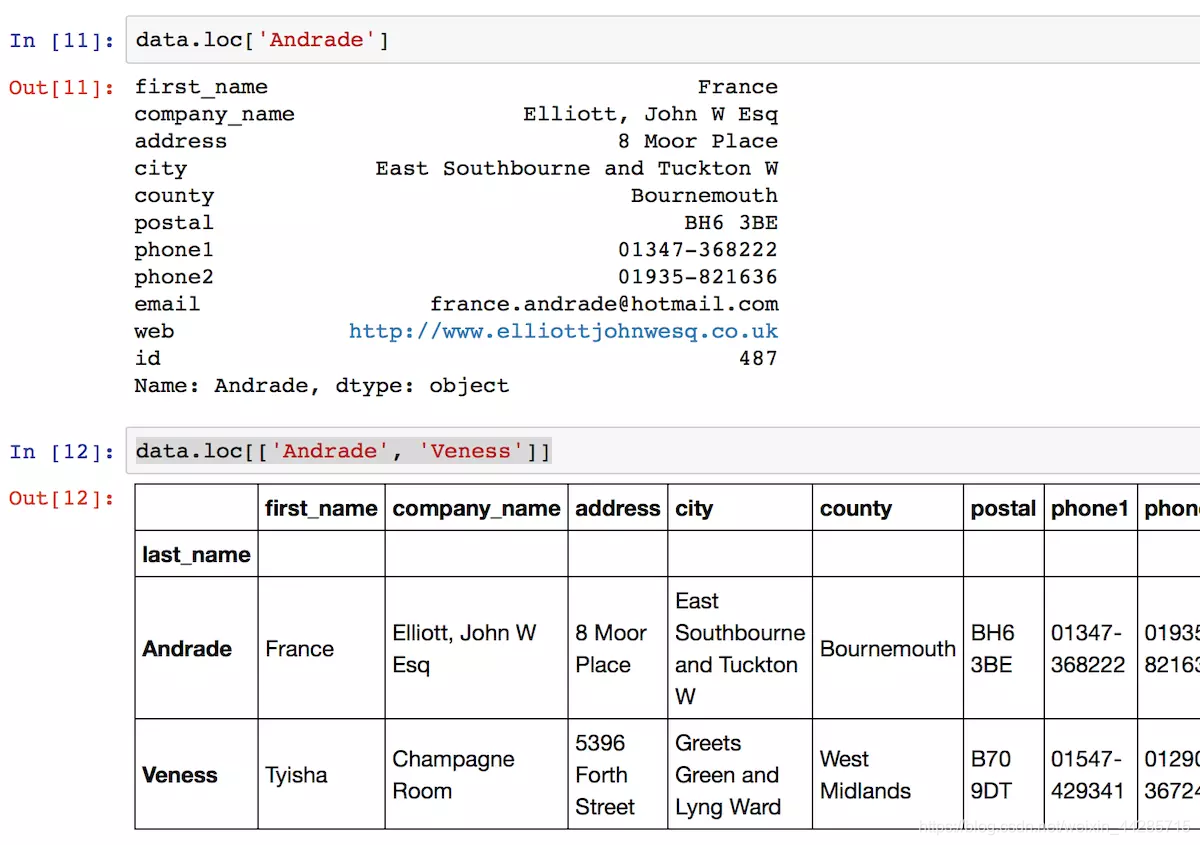Screen dimensions: 1200x845
Task: Click the id value 487
Action: click(x=758, y=358)
